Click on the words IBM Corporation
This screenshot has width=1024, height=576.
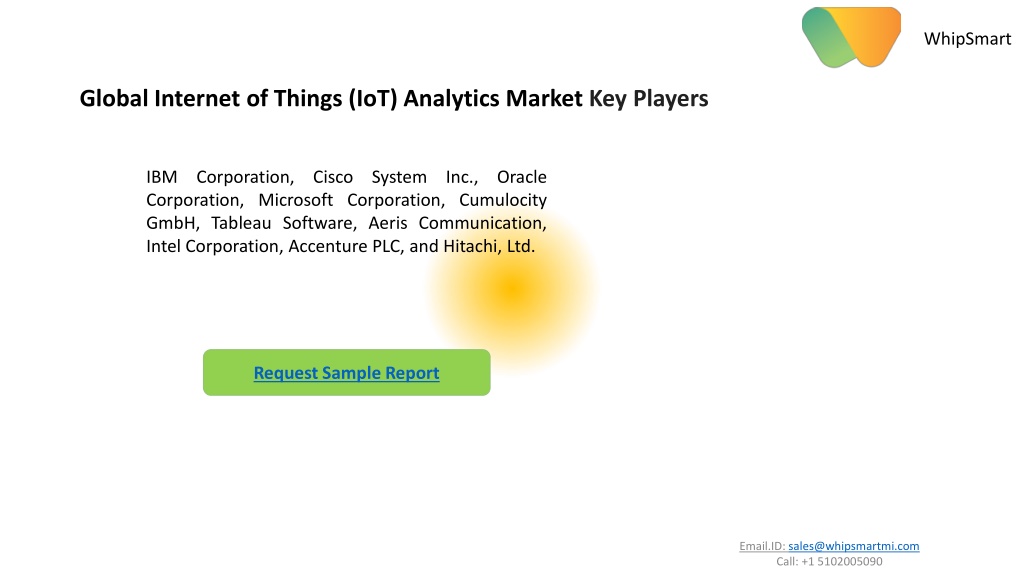220,177
